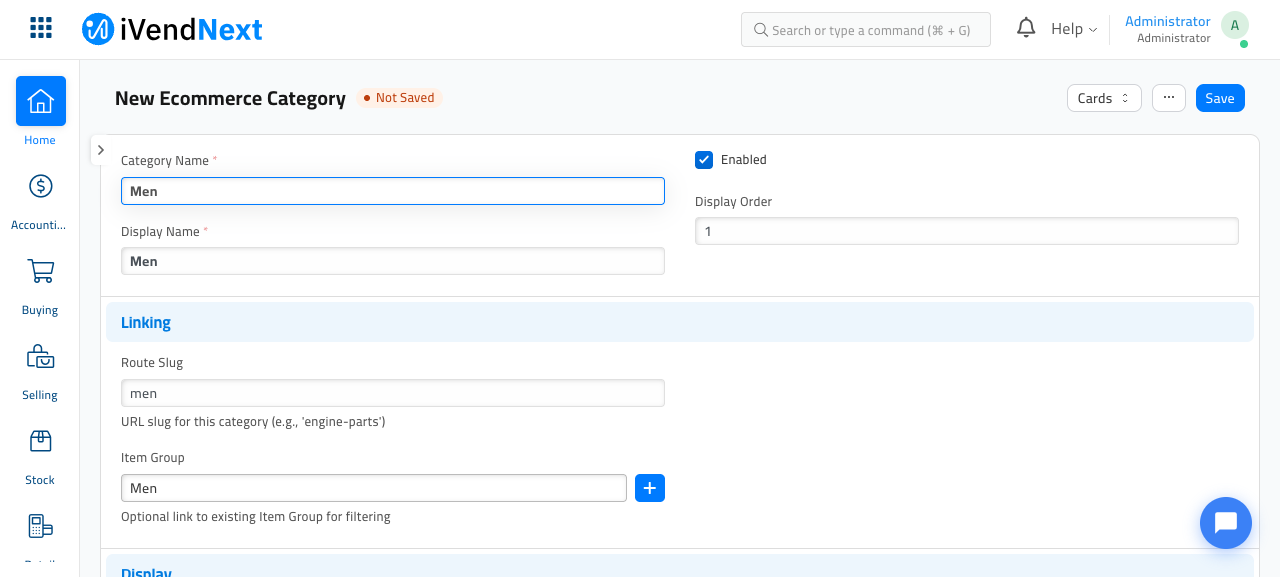
Task: Focus the Category Name field
Action: (x=393, y=191)
